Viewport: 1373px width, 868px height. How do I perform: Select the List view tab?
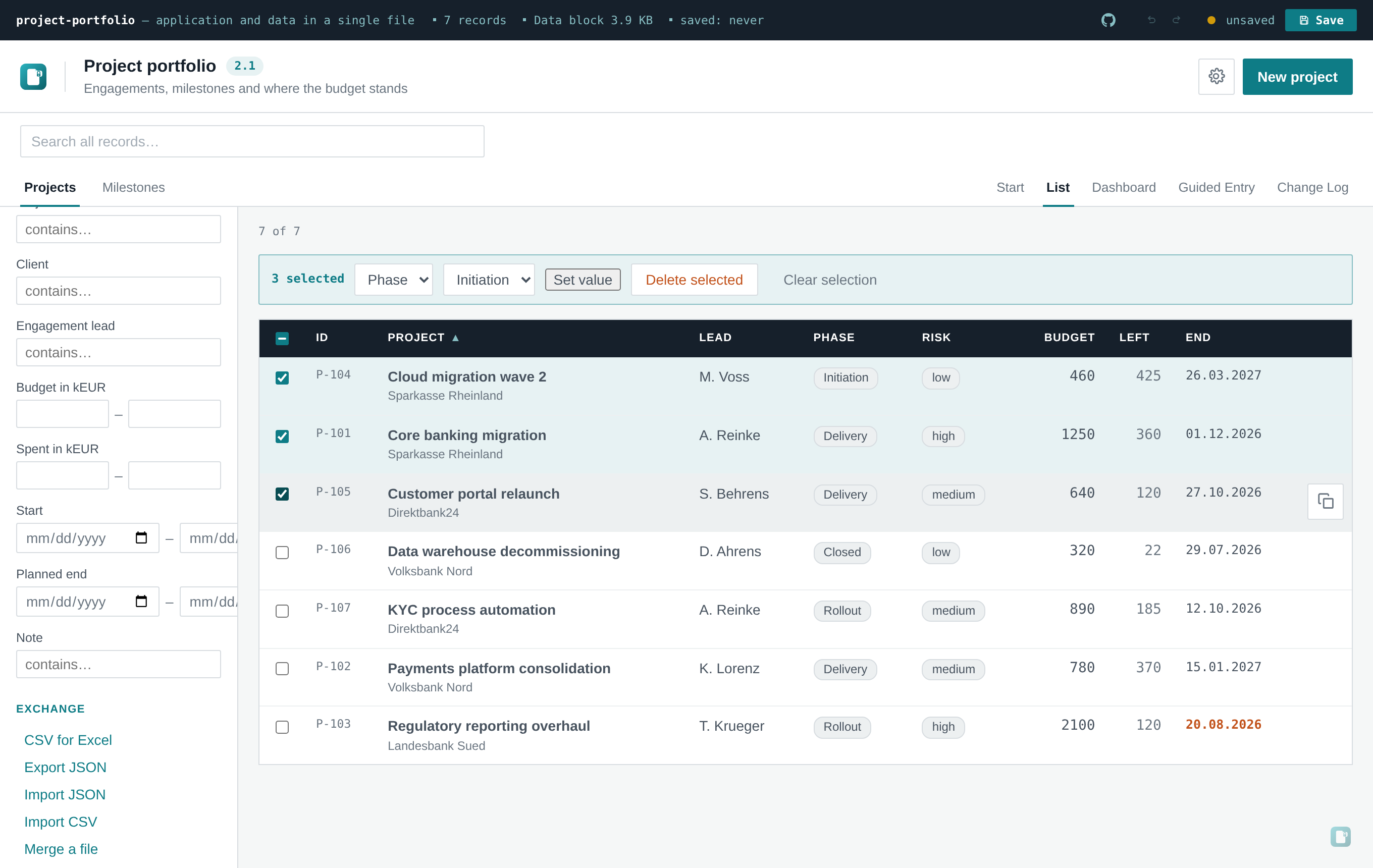tap(1058, 188)
